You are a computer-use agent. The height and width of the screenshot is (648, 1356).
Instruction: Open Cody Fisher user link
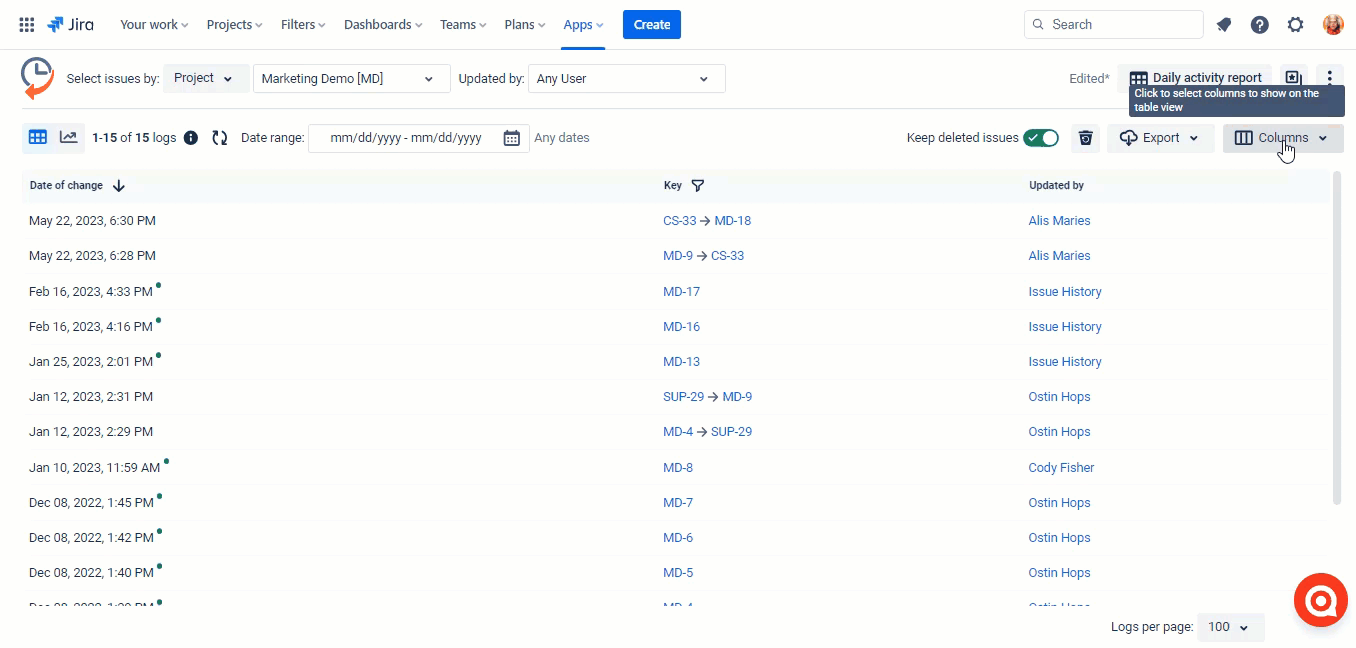pos(1061,468)
